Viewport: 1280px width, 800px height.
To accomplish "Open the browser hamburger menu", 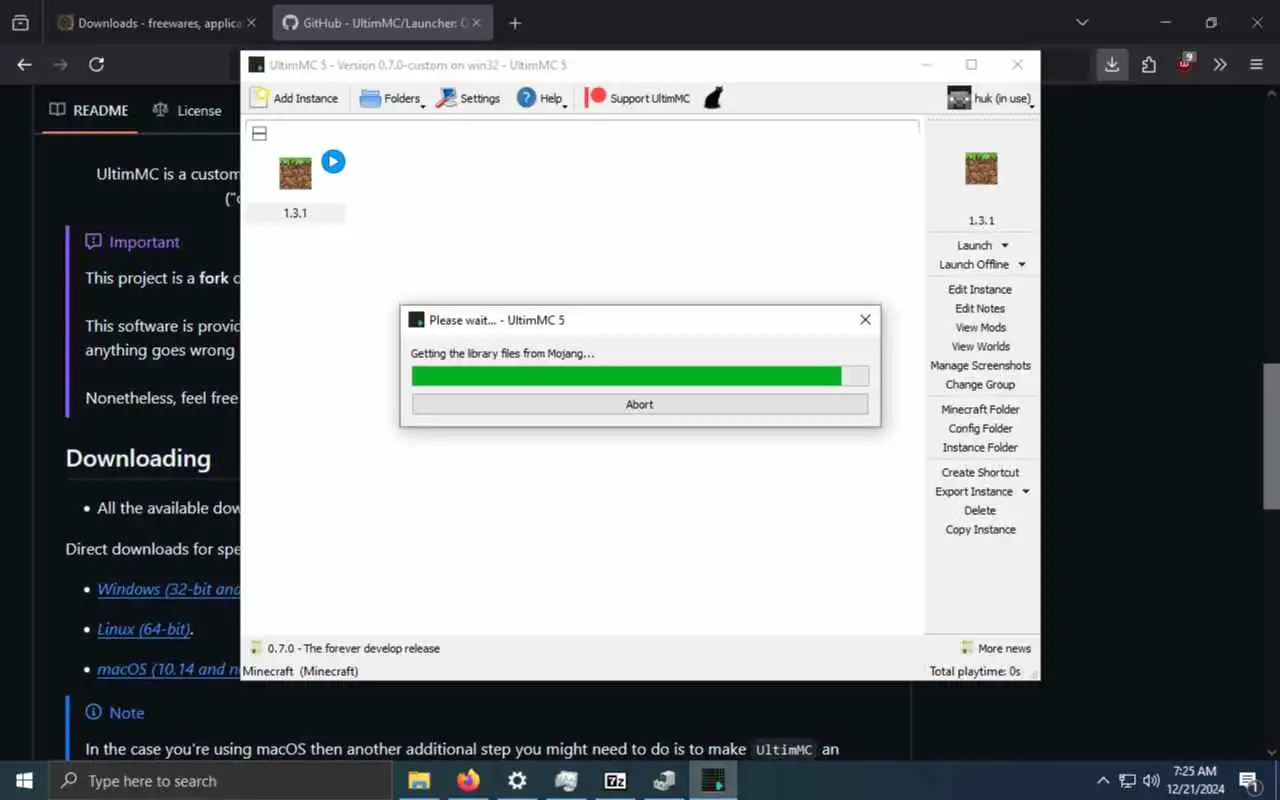I will tap(1257, 64).
